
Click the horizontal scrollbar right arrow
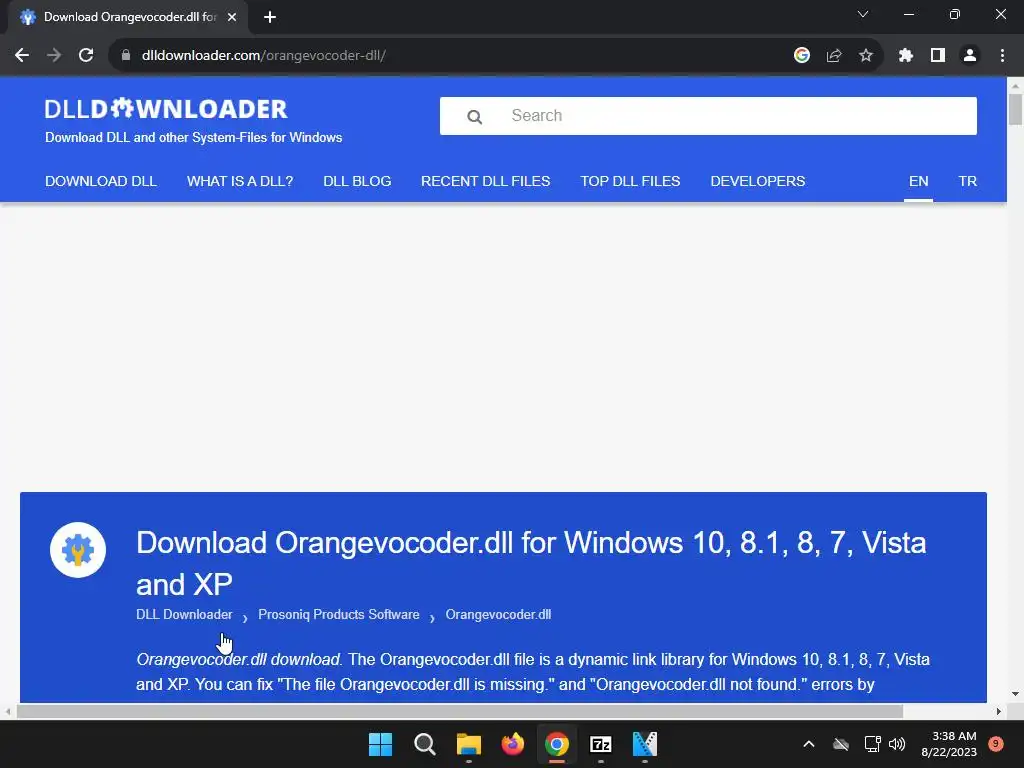(x=999, y=711)
